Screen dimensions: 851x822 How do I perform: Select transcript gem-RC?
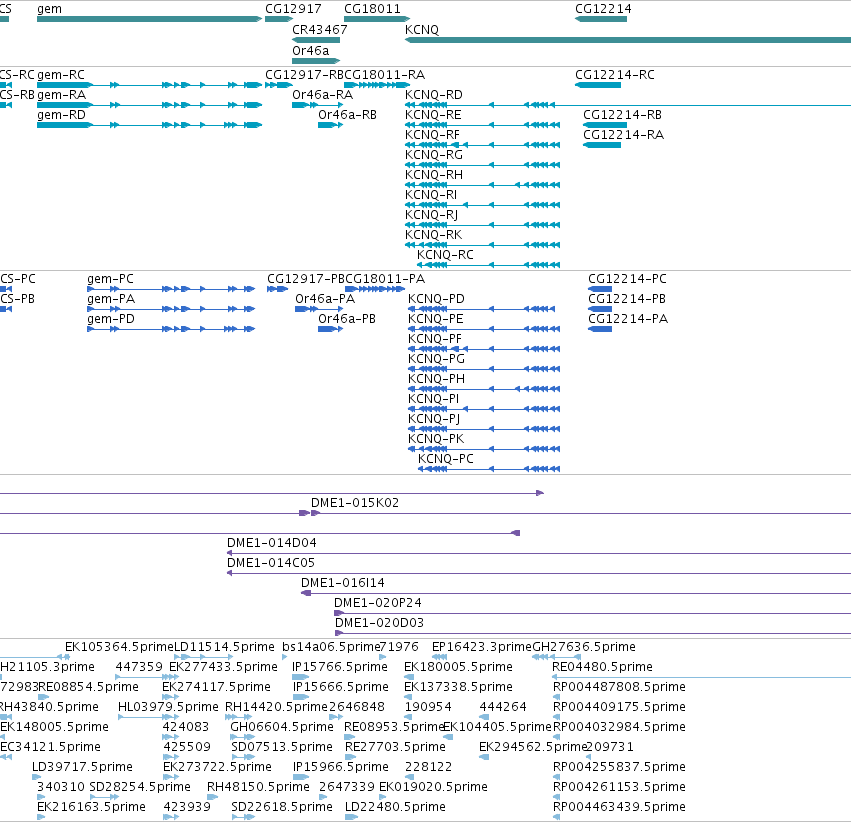pos(149,85)
